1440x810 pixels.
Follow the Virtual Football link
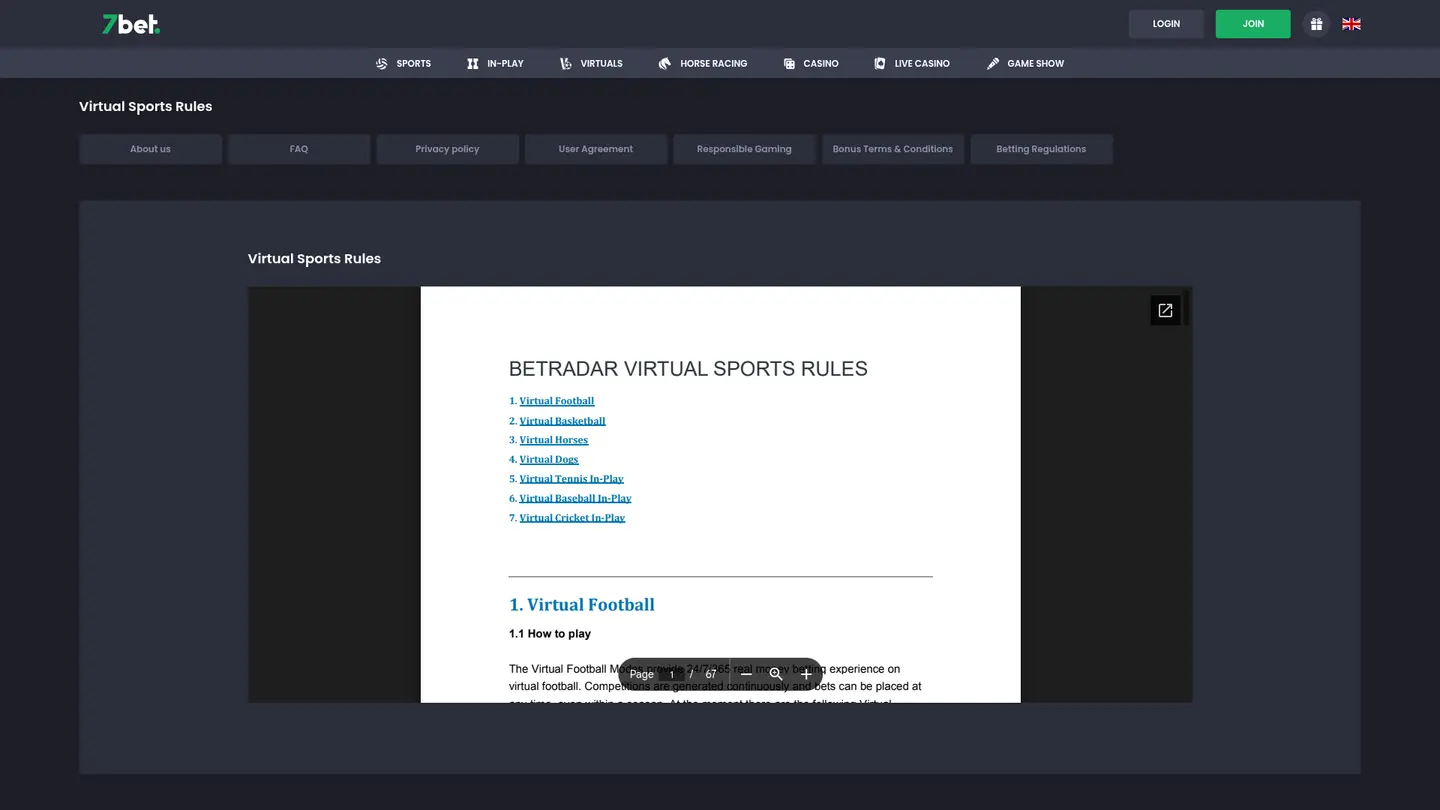coord(557,401)
